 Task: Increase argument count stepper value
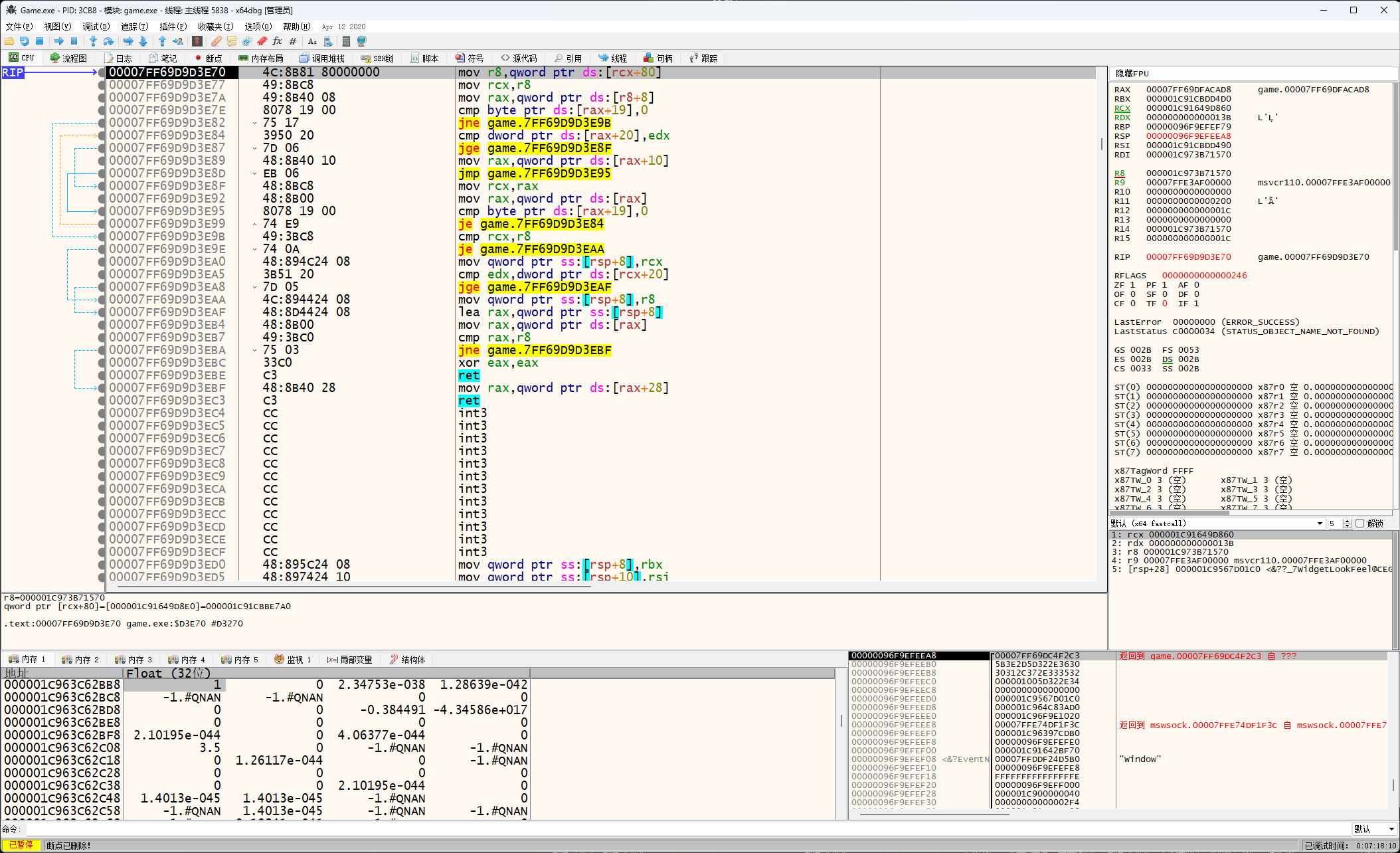click(1347, 521)
